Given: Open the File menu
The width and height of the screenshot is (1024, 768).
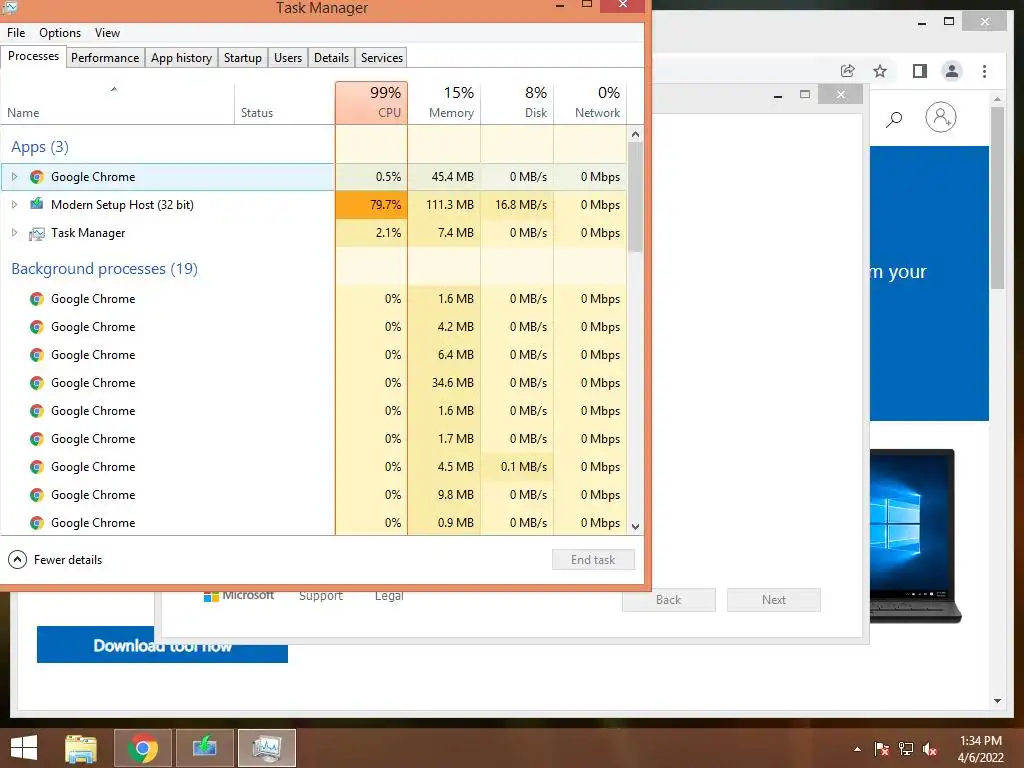Looking at the screenshot, I should coord(16,33).
